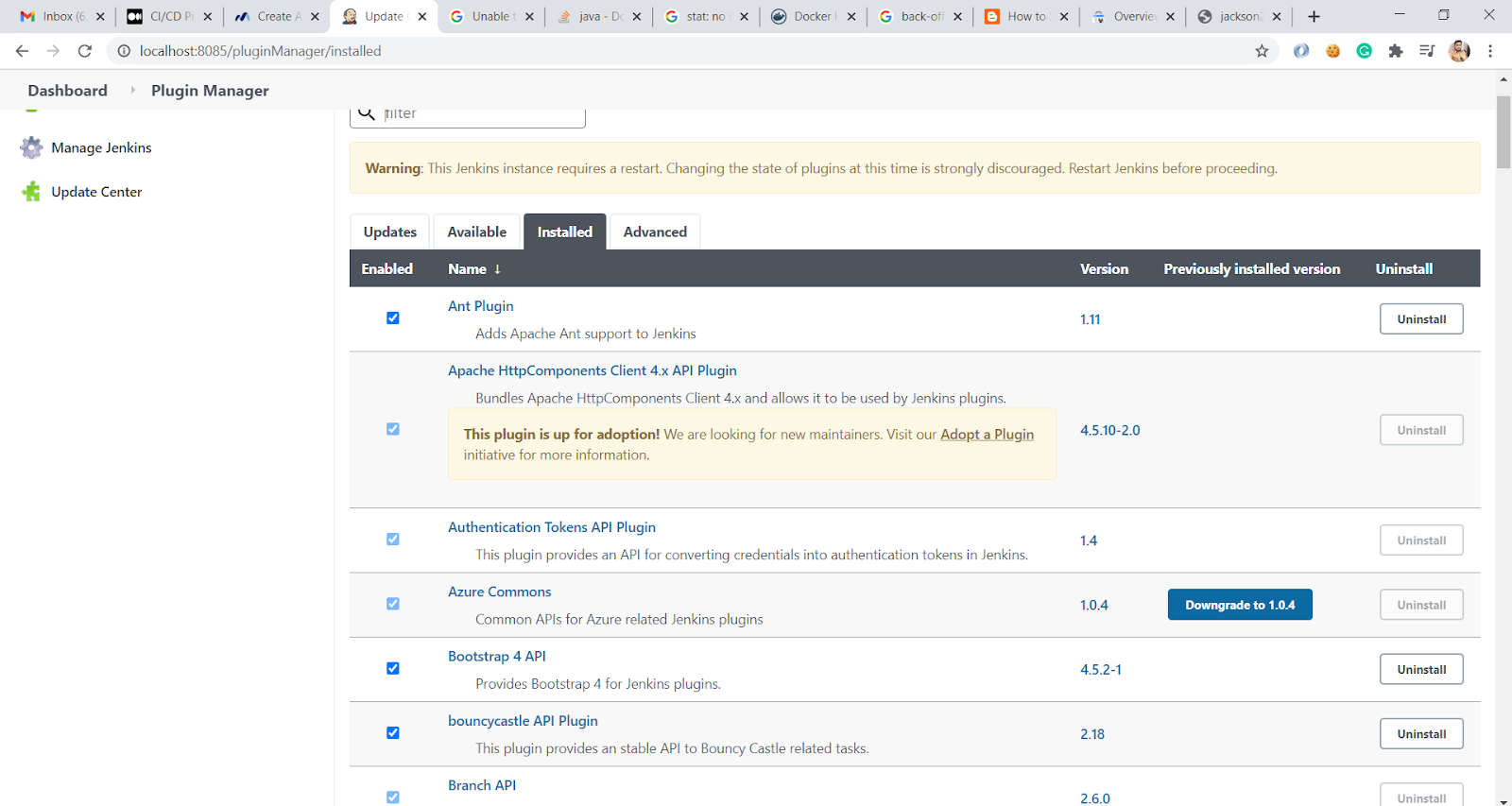
Task: Toggle Ant Plugin enabled checkbox
Action: tap(393, 318)
